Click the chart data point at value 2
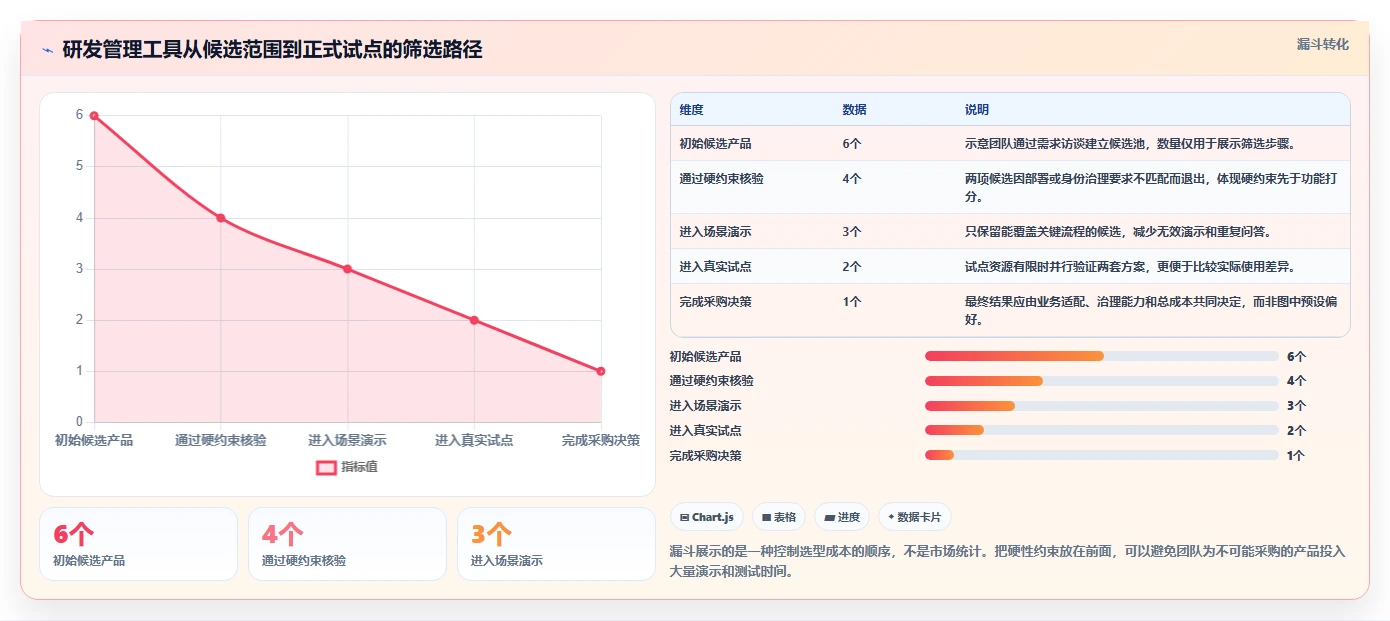The width and height of the screenshot is (1390, 621). (x=474, y=320)
